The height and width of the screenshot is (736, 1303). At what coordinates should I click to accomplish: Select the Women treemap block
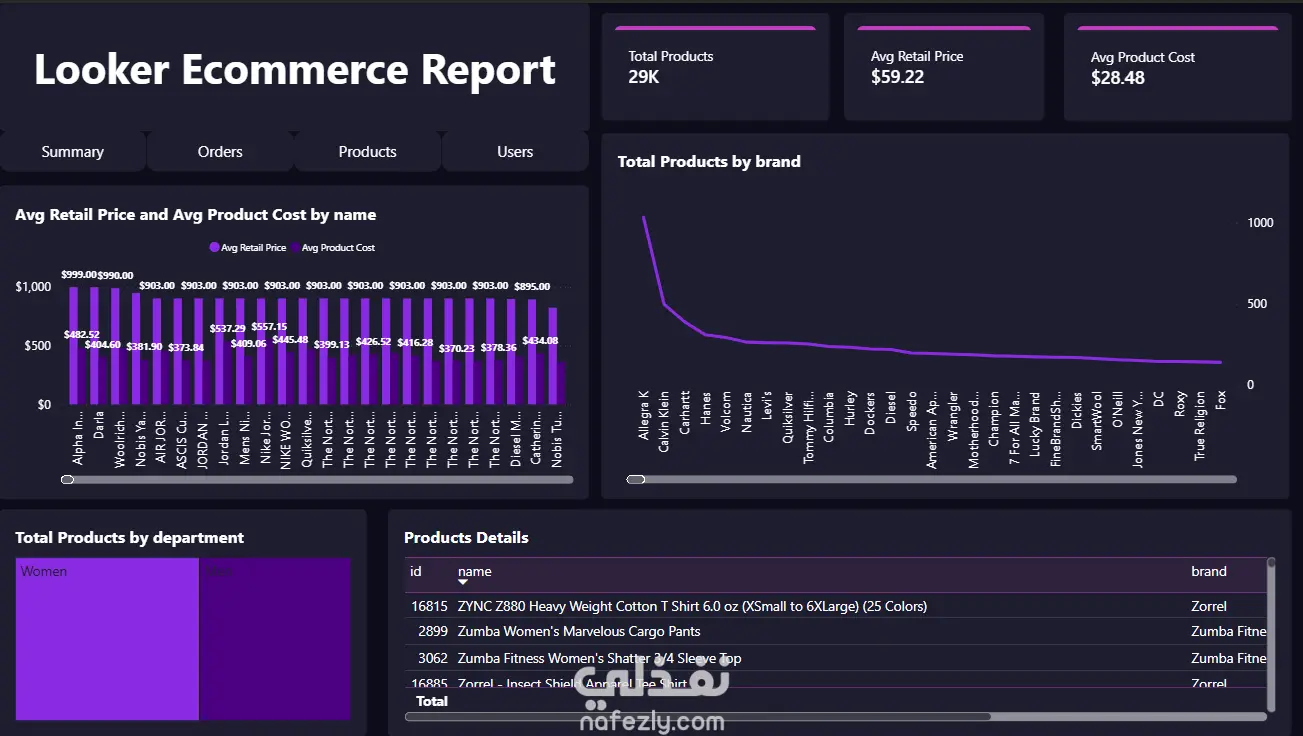[107, 638]
